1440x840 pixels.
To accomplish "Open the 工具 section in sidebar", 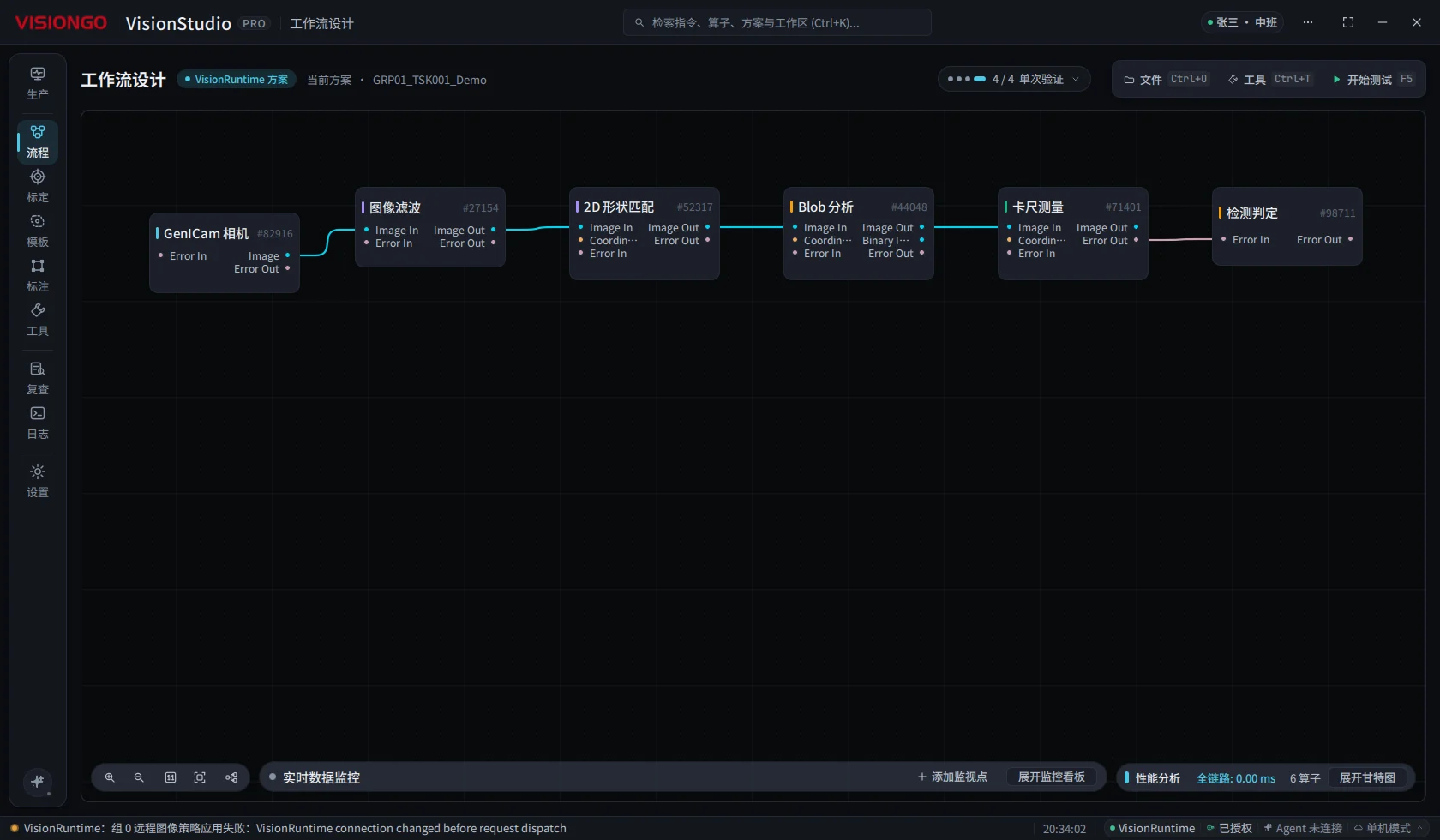I will 38,320.
